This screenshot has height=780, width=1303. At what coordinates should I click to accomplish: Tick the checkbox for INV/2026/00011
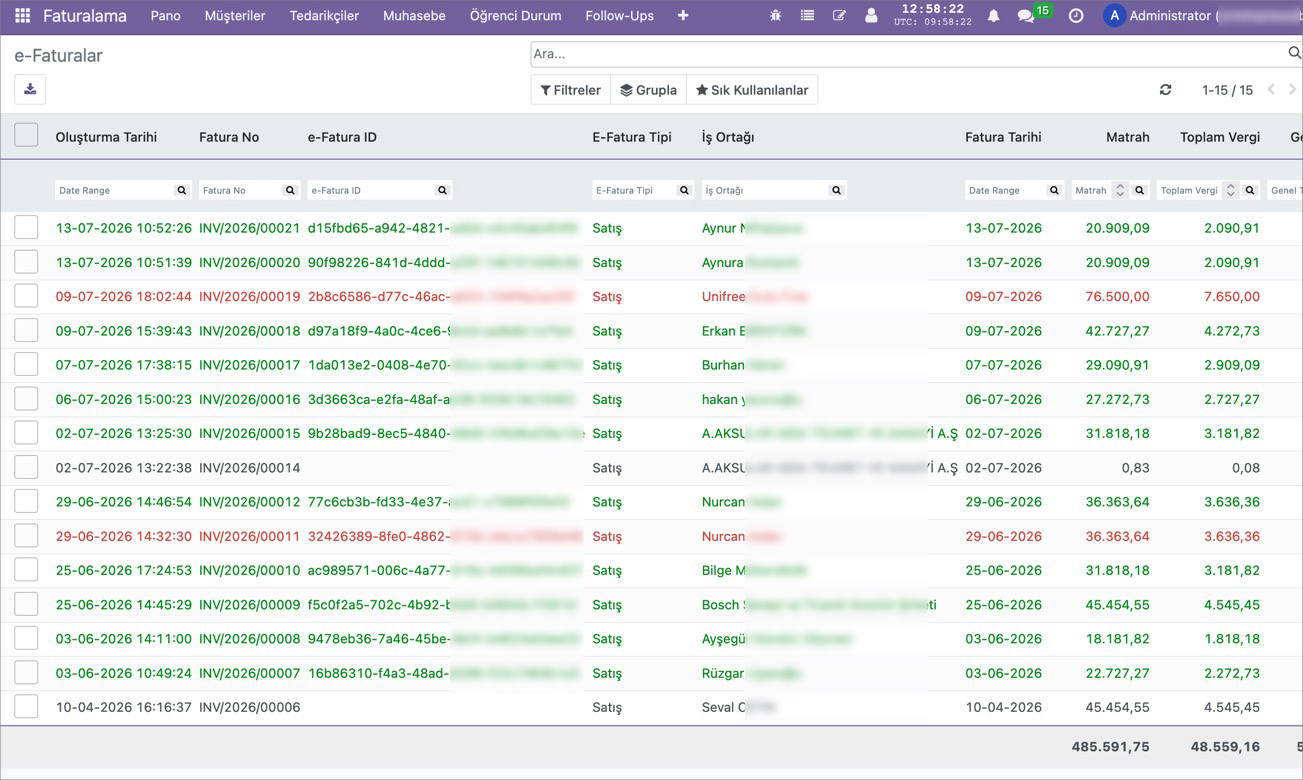pos(26,536)
